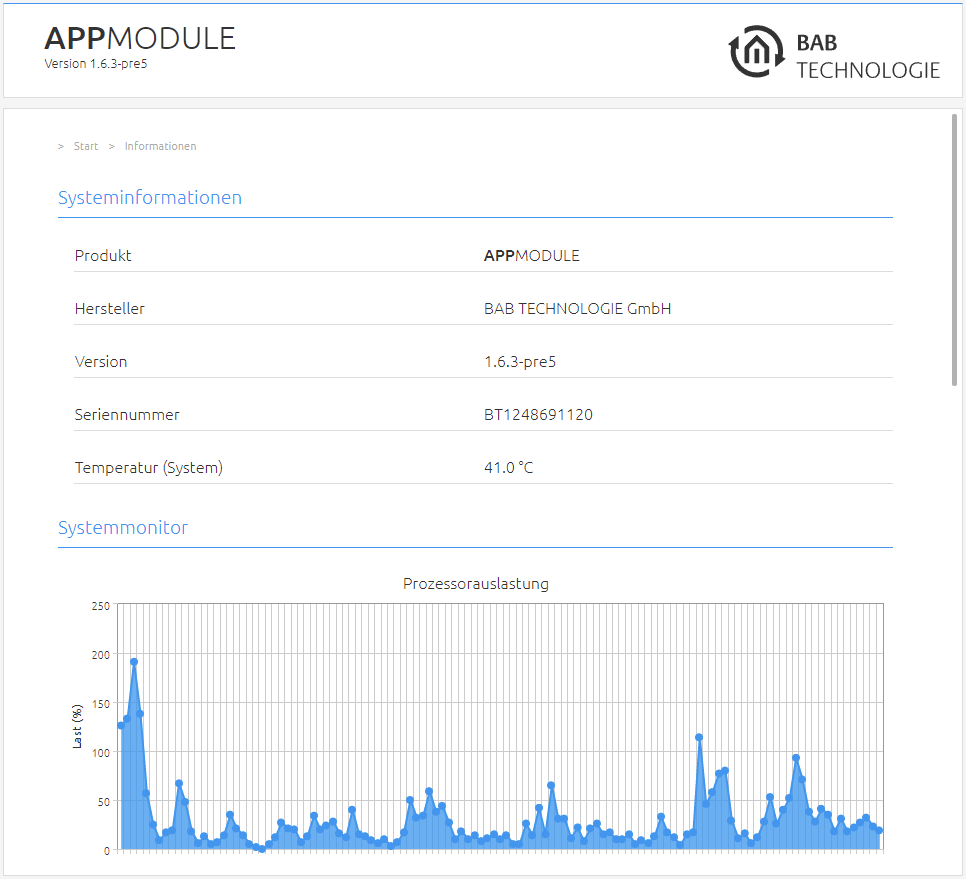Select the Produkt row label
The width and height of the screenshot is (966, 879).
103,256
